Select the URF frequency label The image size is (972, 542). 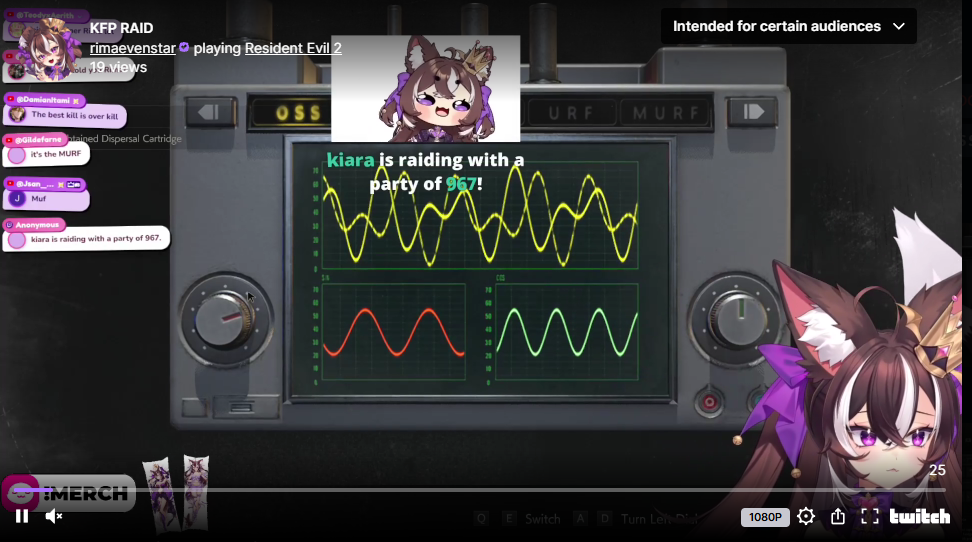pyautogui.click(x=571, y=113)
